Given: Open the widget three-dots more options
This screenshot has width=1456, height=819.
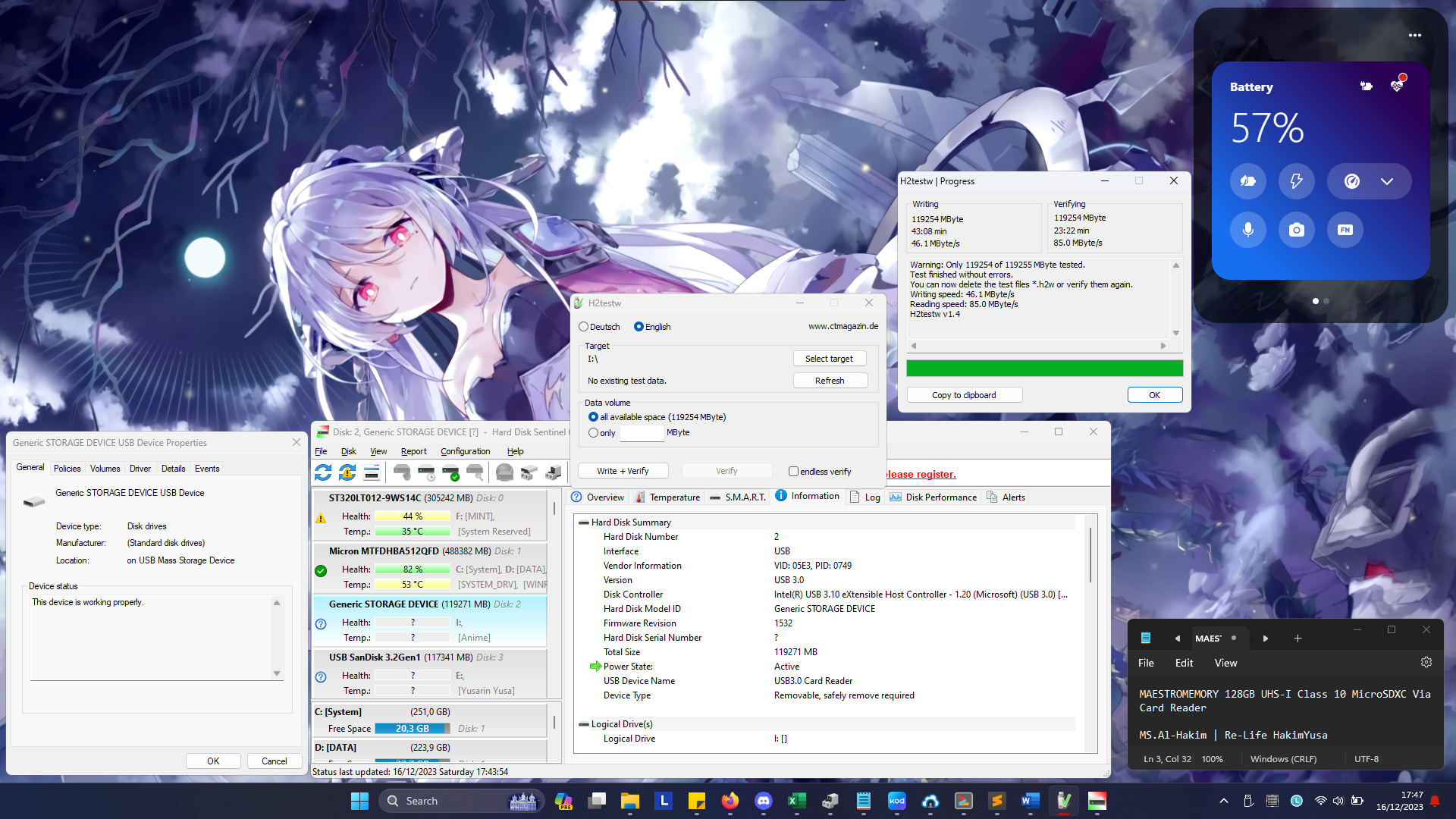Looking at the screenshot, I should (x=1415, y=36).
